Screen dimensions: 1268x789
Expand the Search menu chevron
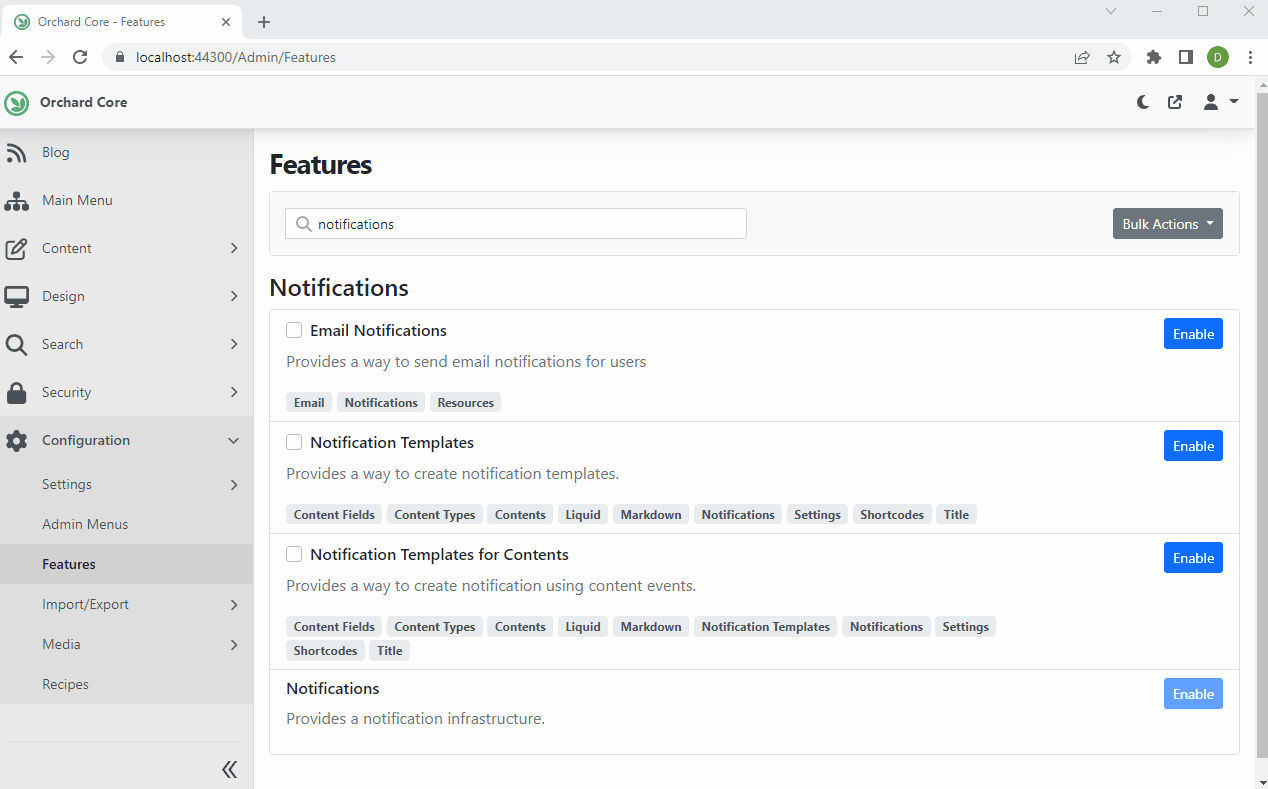(x=234, y=344)
